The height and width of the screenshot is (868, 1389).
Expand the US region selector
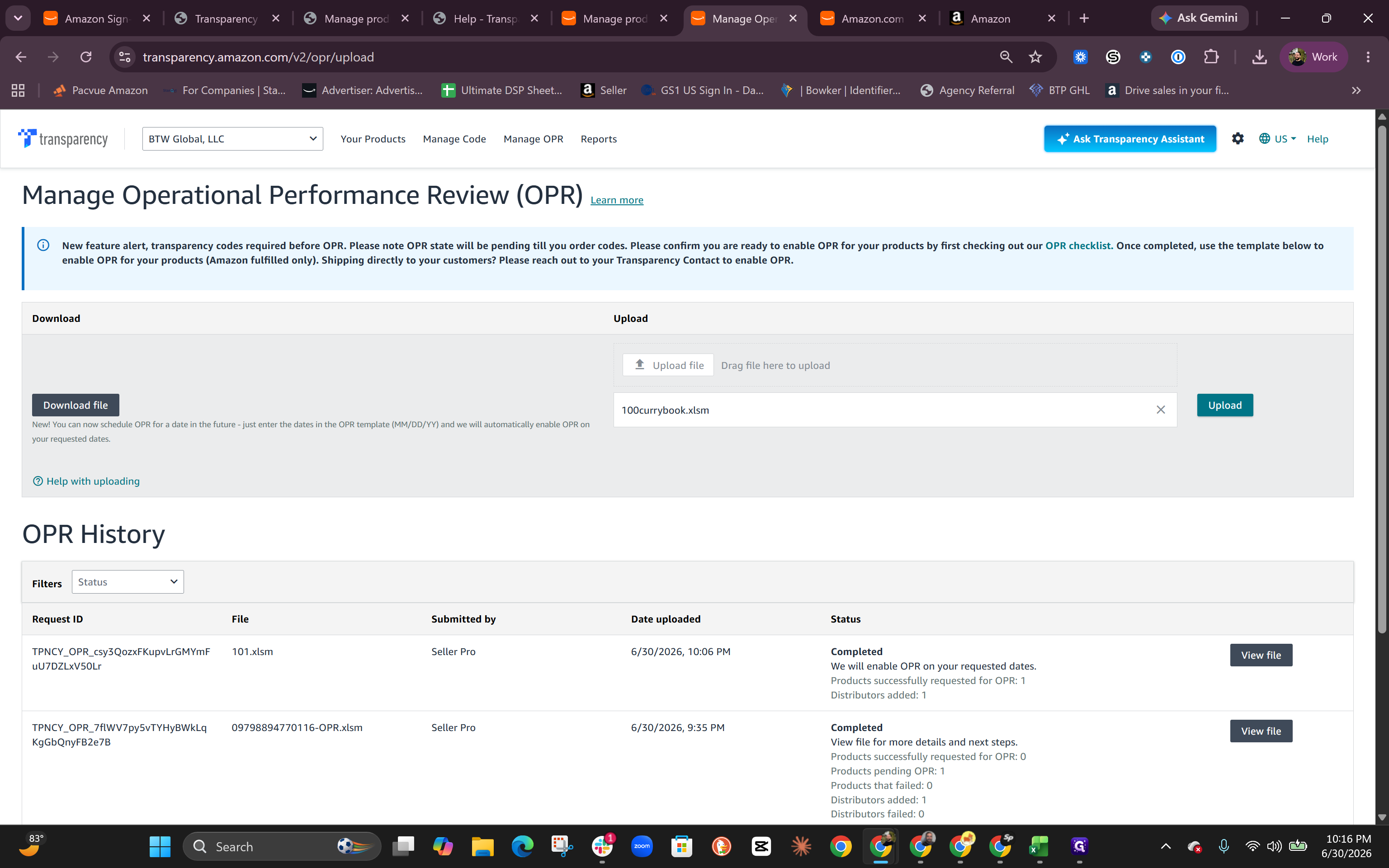[1278, 138]
